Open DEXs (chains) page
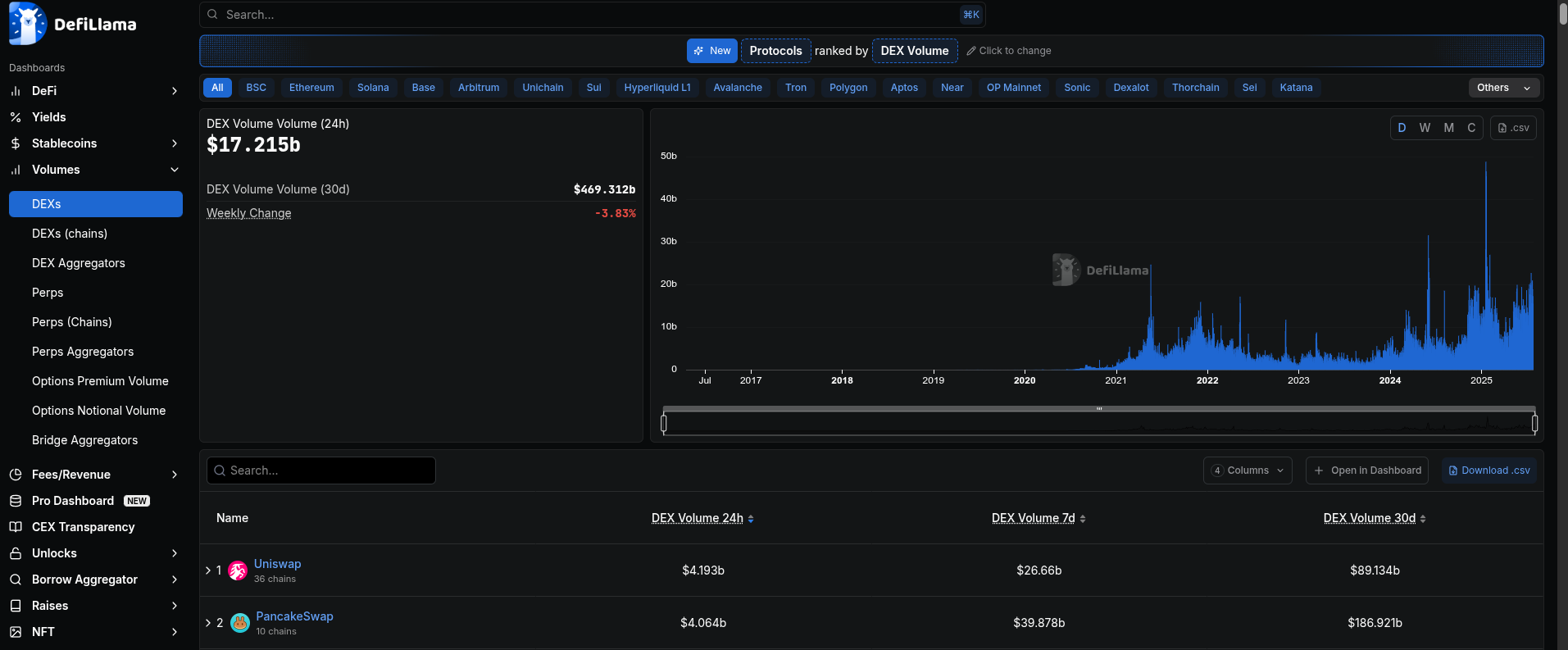Image resolution: width=1568 pixels, height=650 pixels. (x=70, y=234)
